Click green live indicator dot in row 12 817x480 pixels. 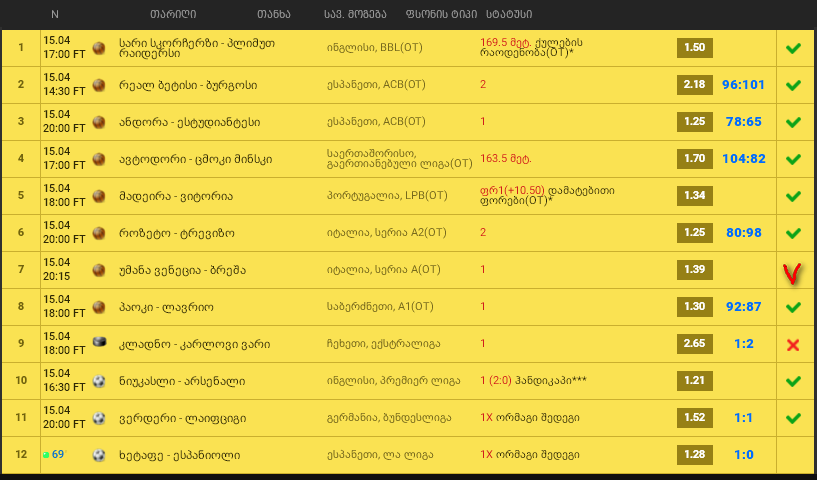point(46,455)
